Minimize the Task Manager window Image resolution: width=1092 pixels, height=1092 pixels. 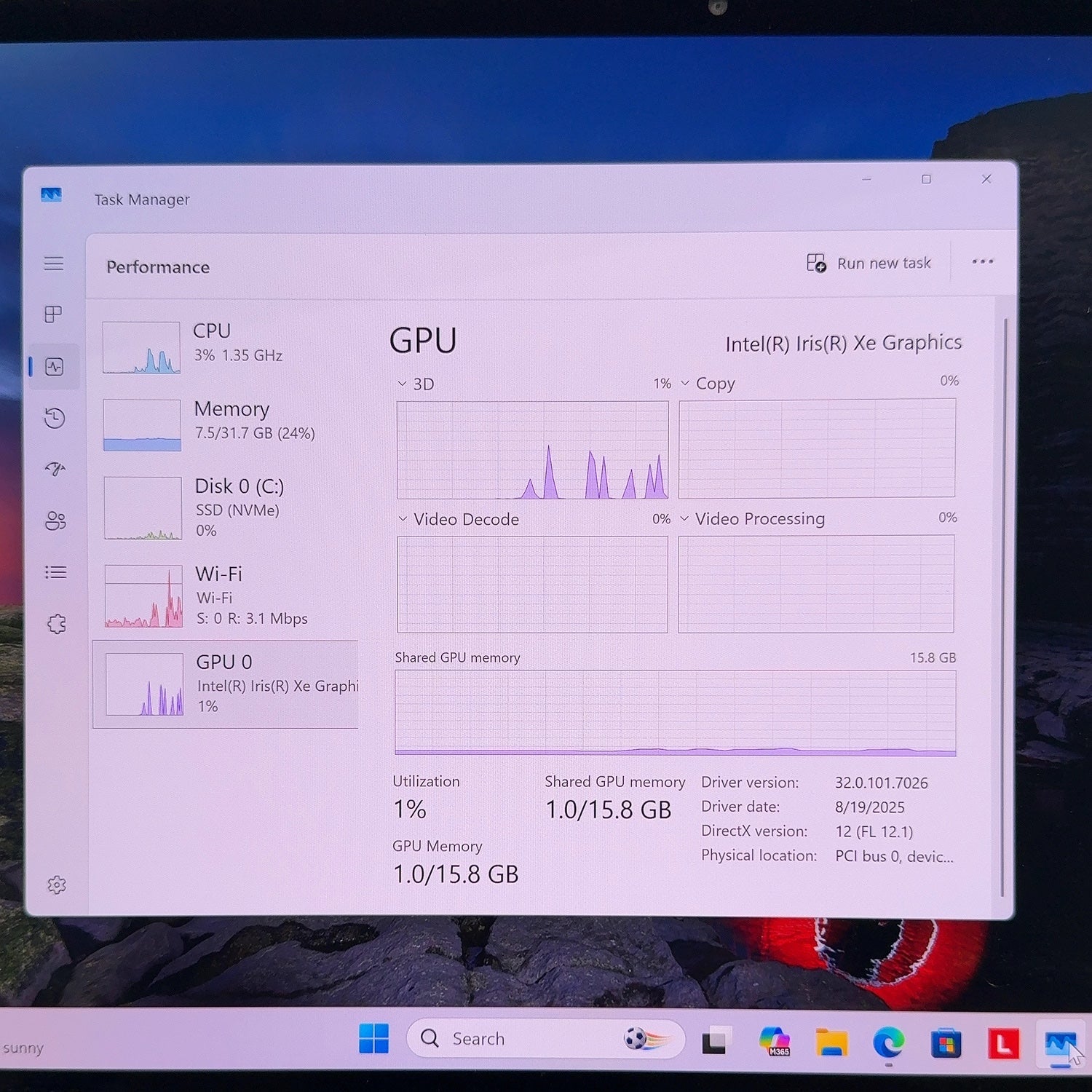click(x=867, y=179)
